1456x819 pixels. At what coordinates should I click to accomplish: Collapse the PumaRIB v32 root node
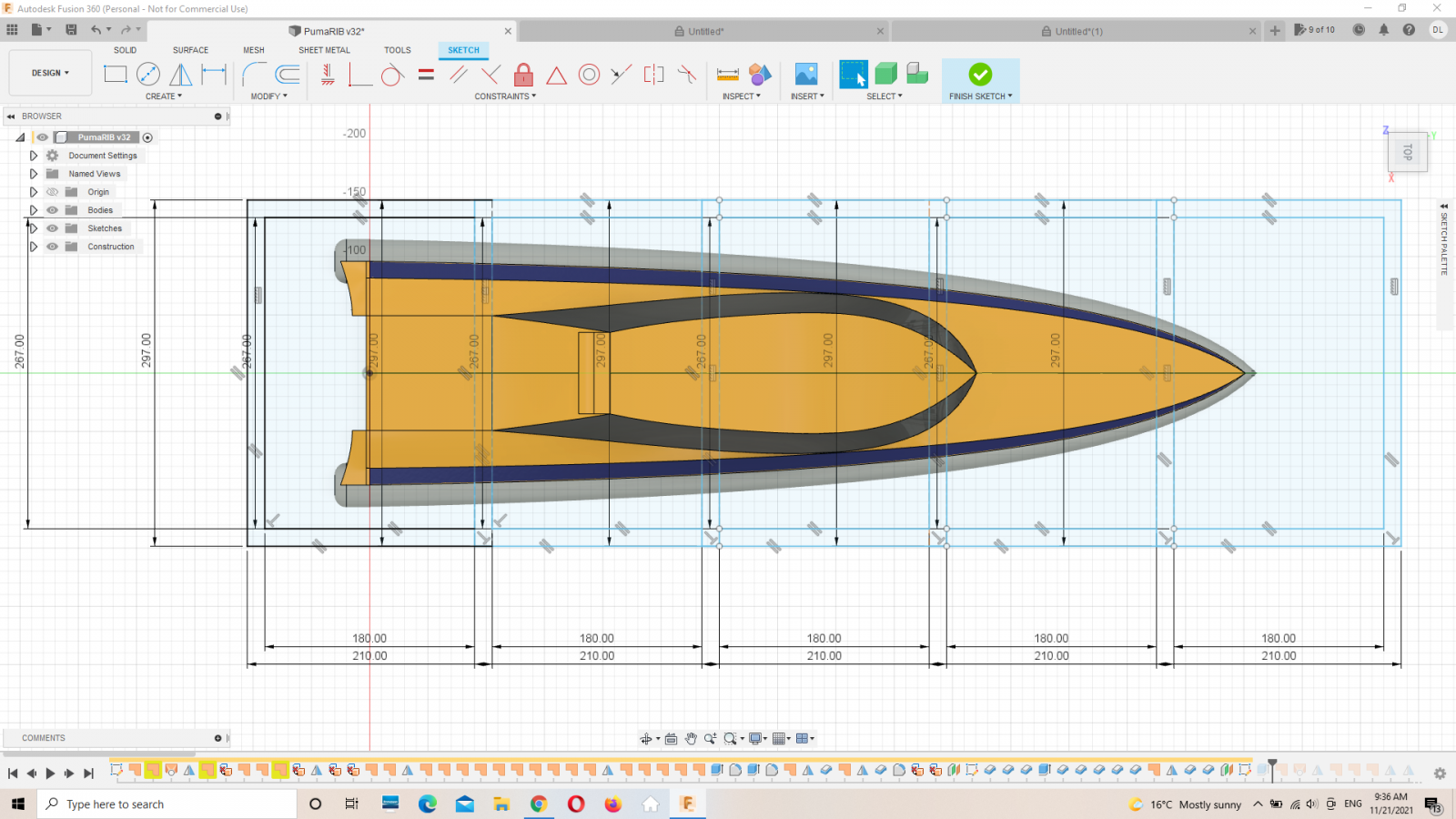tap(20, 137)
